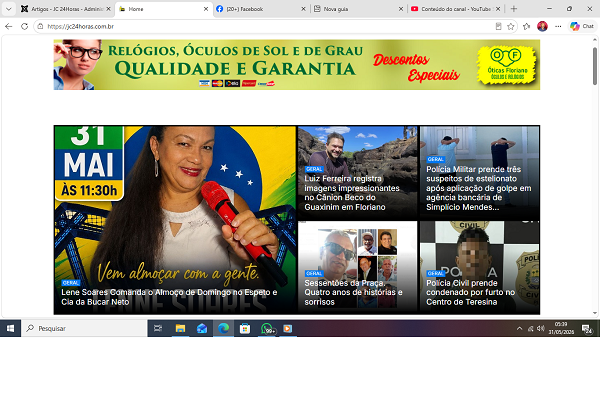
Task: Click scrollbar down arrow at page bottom
Action: [x=595, y=313]
